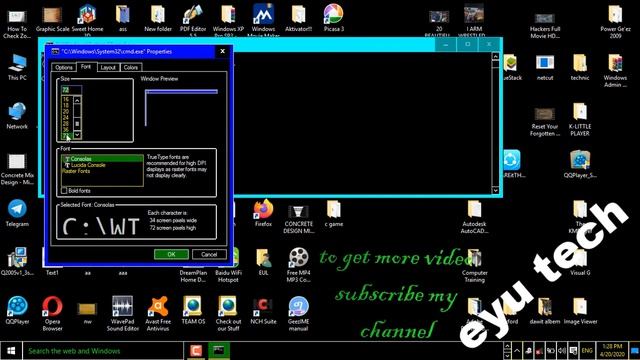
Task: Open Autodesk AutoCAD folder icon
Action: click(474, 216)
